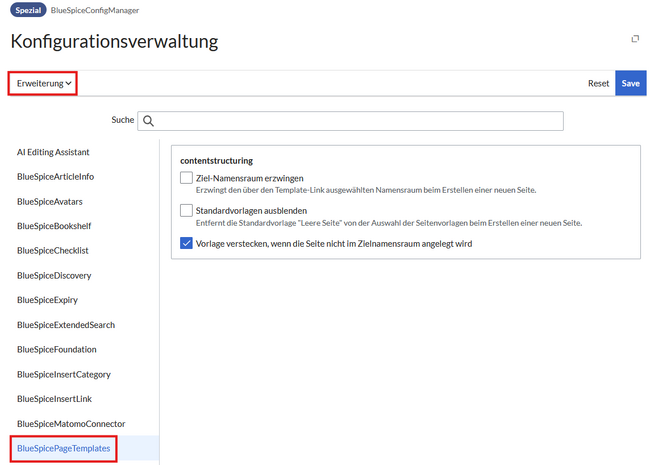Open BlueSpiceArticleInfo settings
650x465 pixels.
click(69, 177)
